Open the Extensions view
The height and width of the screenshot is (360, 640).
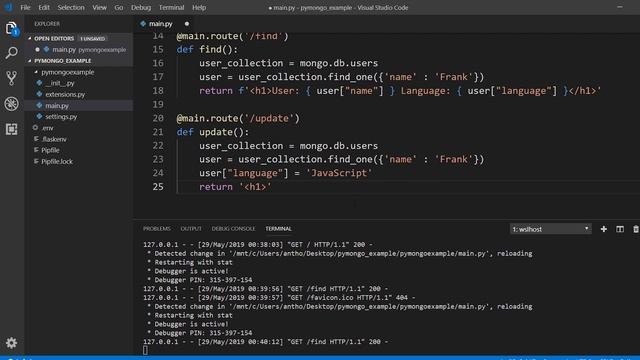(x=11, y=129)
